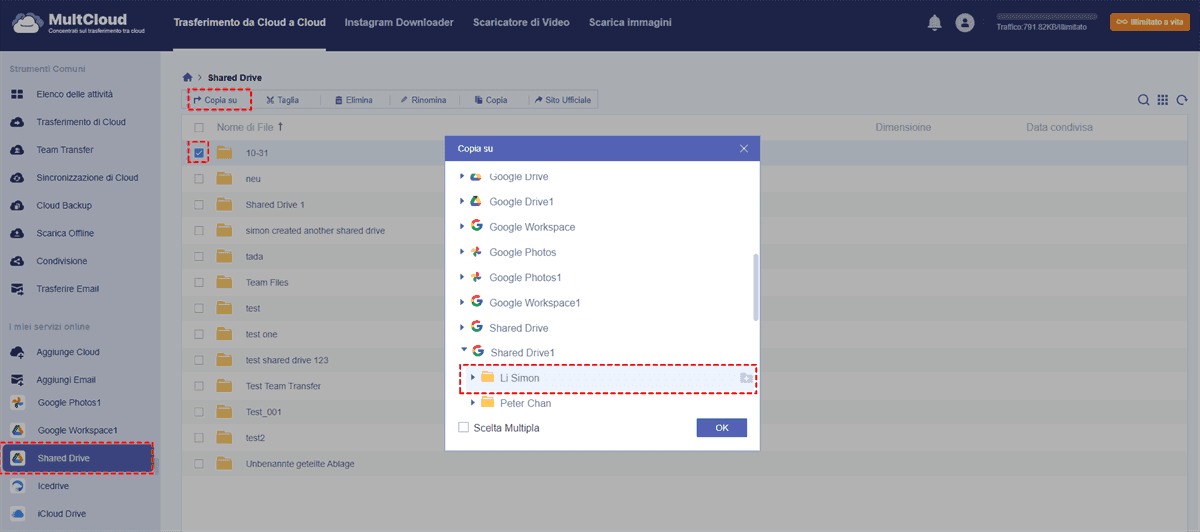Click new folder icon beside Li Simon

coord(746,378)
